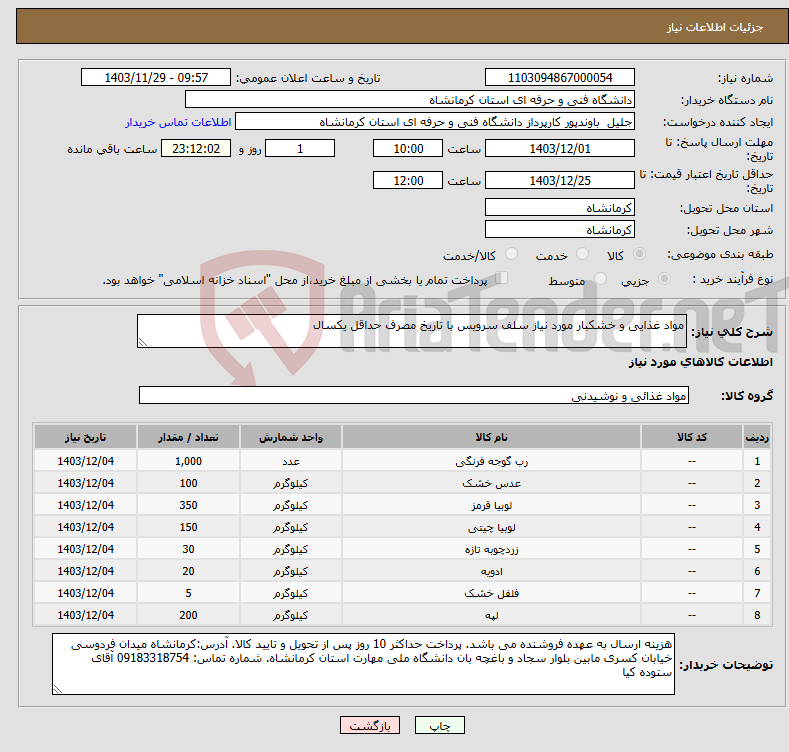Image resolution: width=789 pixels, height=752 pixels.
Task: Click the گروه کالا field مواد غذائی و نوشیدنی
Action: (414, 396)
